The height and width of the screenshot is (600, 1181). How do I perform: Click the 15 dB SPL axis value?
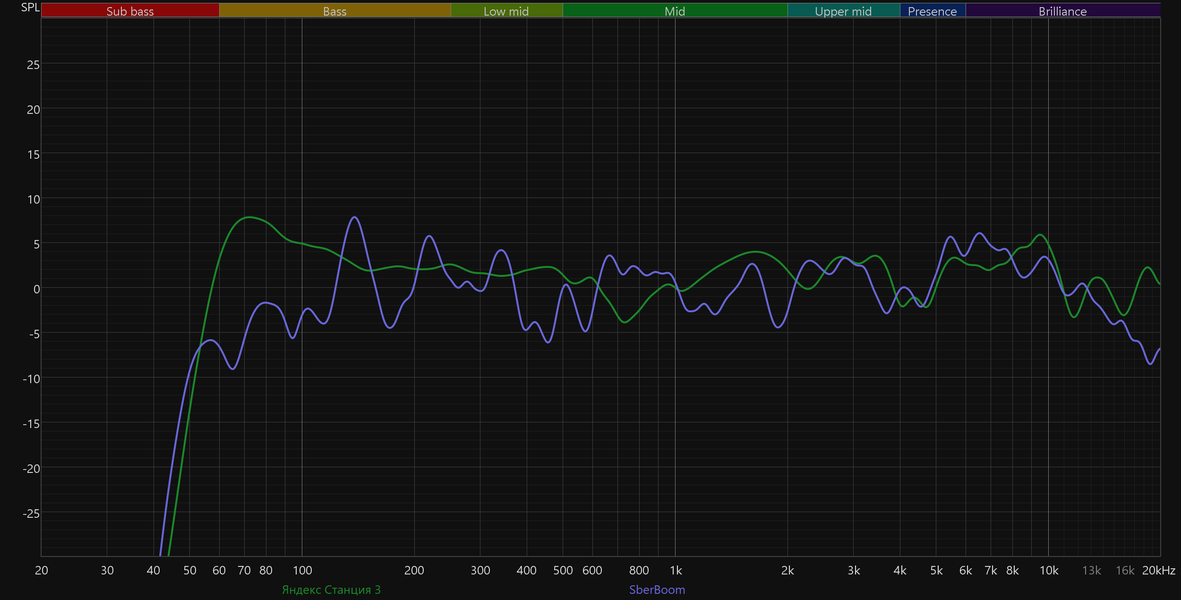click(x=33, y=154)
